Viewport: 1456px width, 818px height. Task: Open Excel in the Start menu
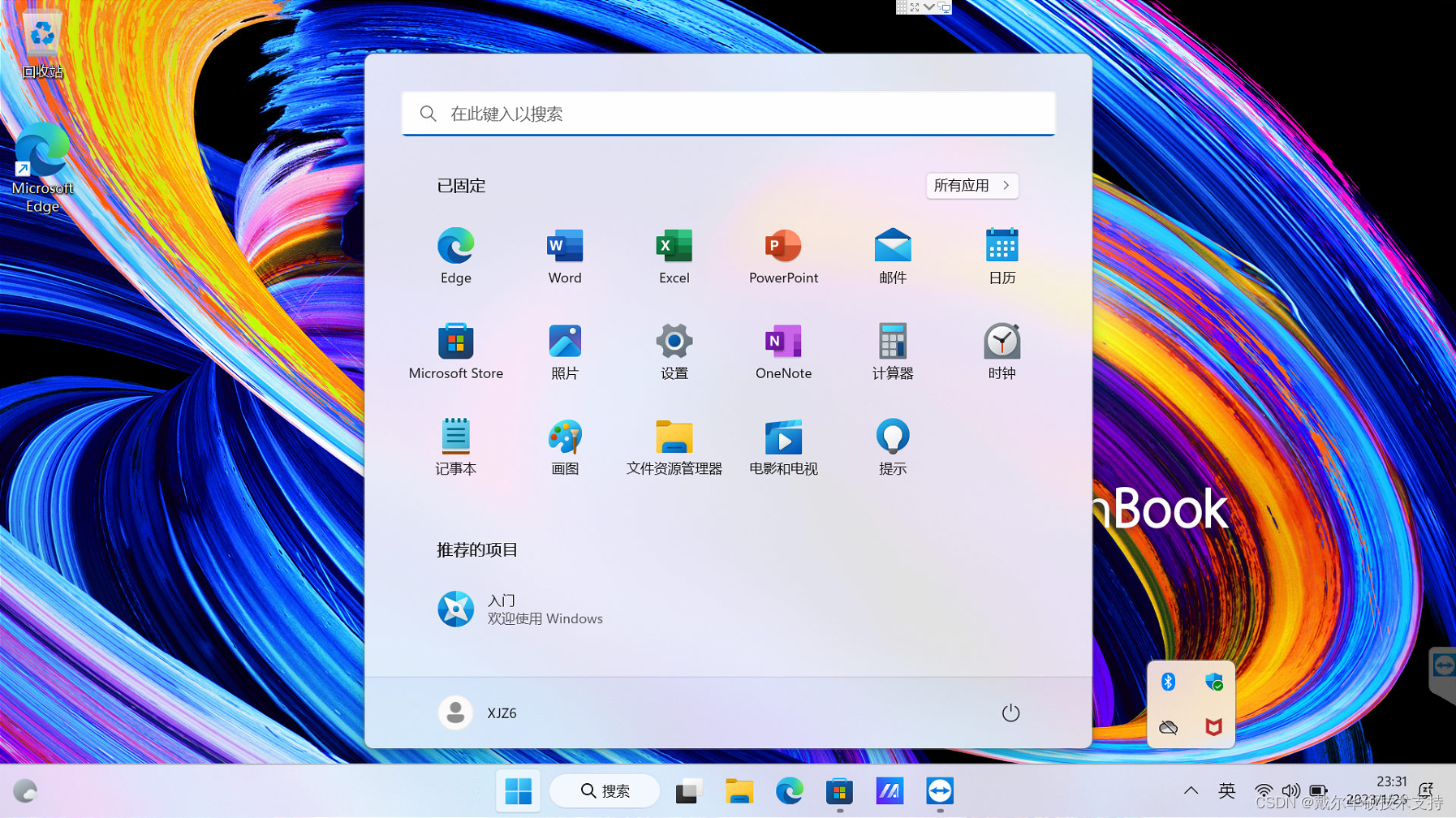674,256
